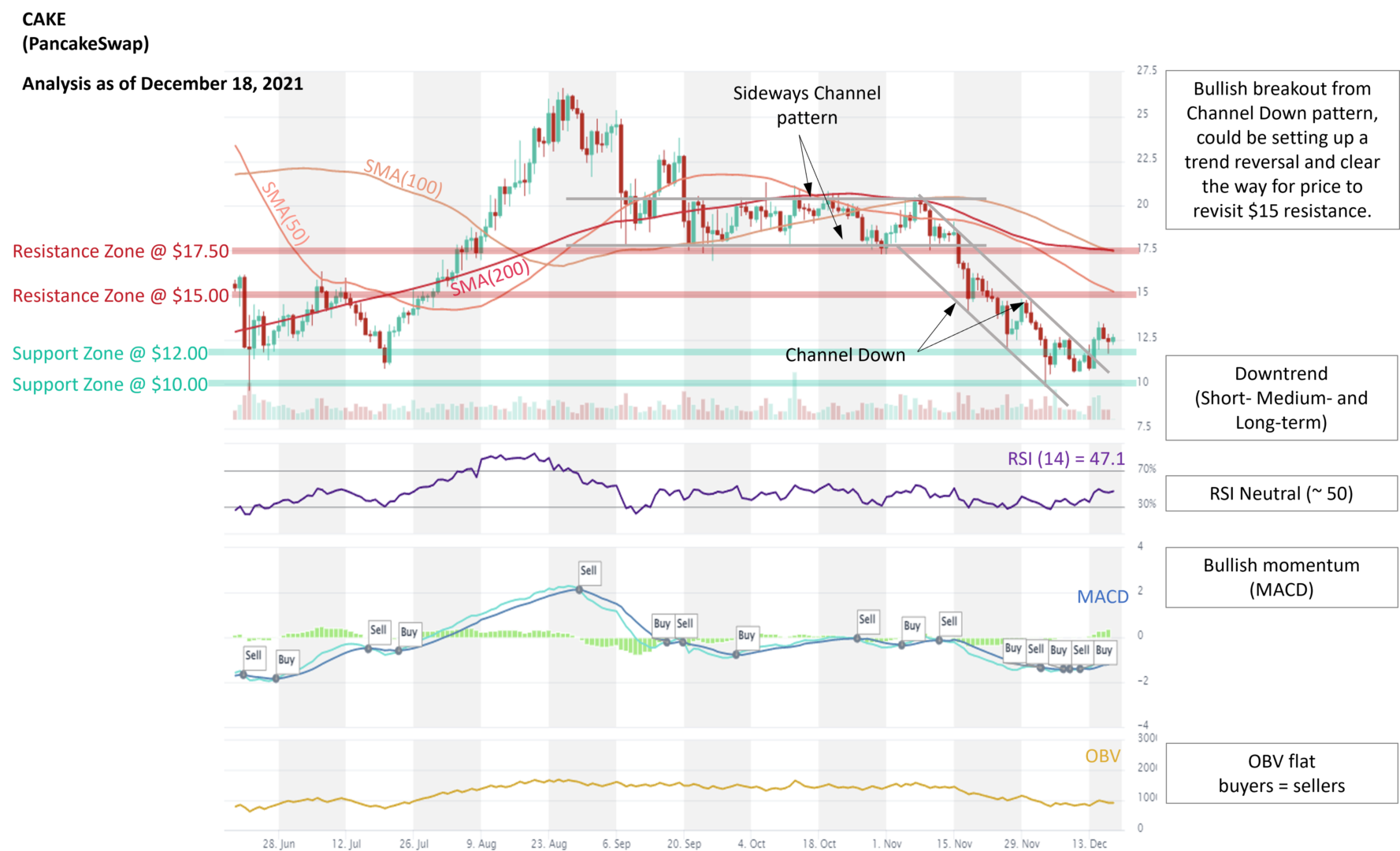The width and height of the screenshot is (1400, 851).
Task: Click the 22.5 price axis value
Action: click(1146, 158)
